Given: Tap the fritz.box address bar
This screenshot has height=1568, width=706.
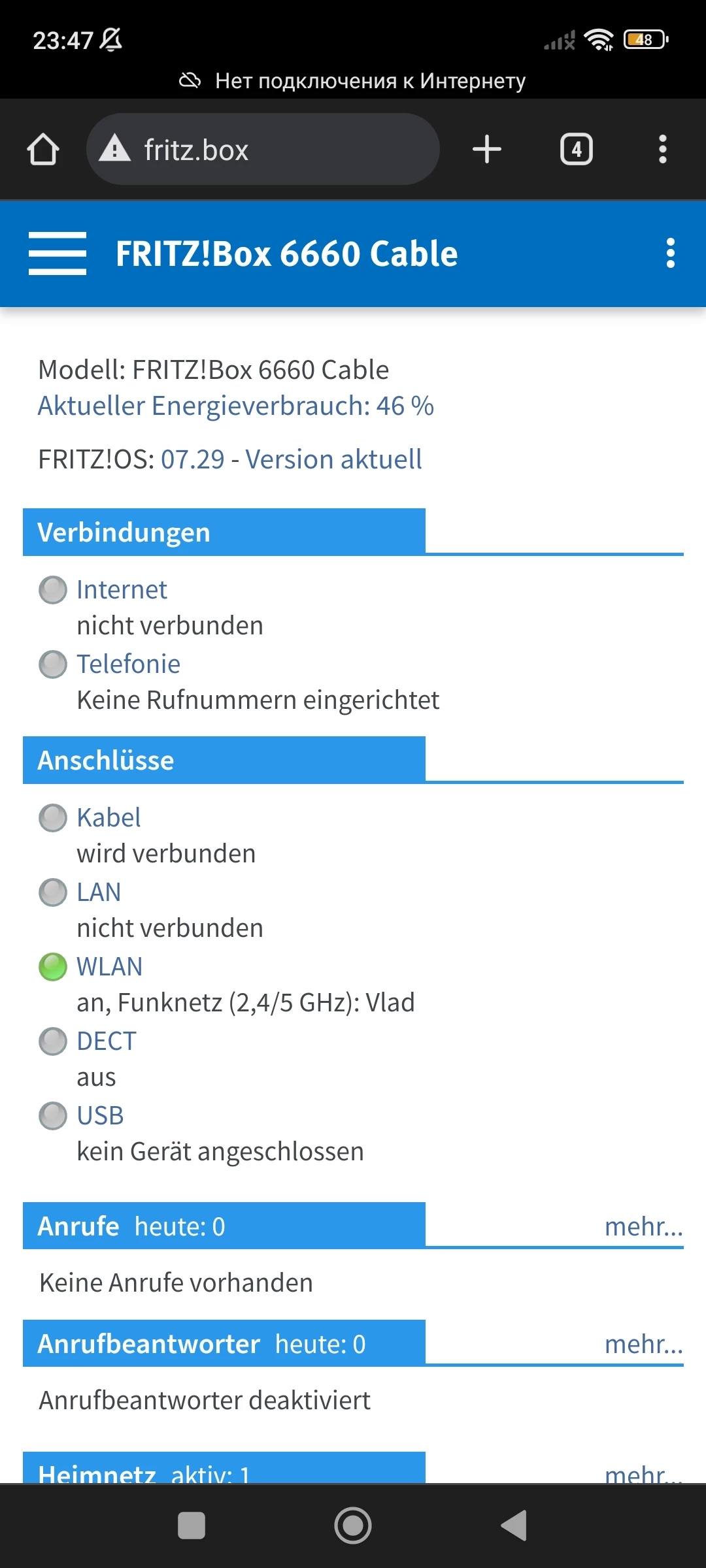Looking at the screenshot, I should [x=275, y=150].
